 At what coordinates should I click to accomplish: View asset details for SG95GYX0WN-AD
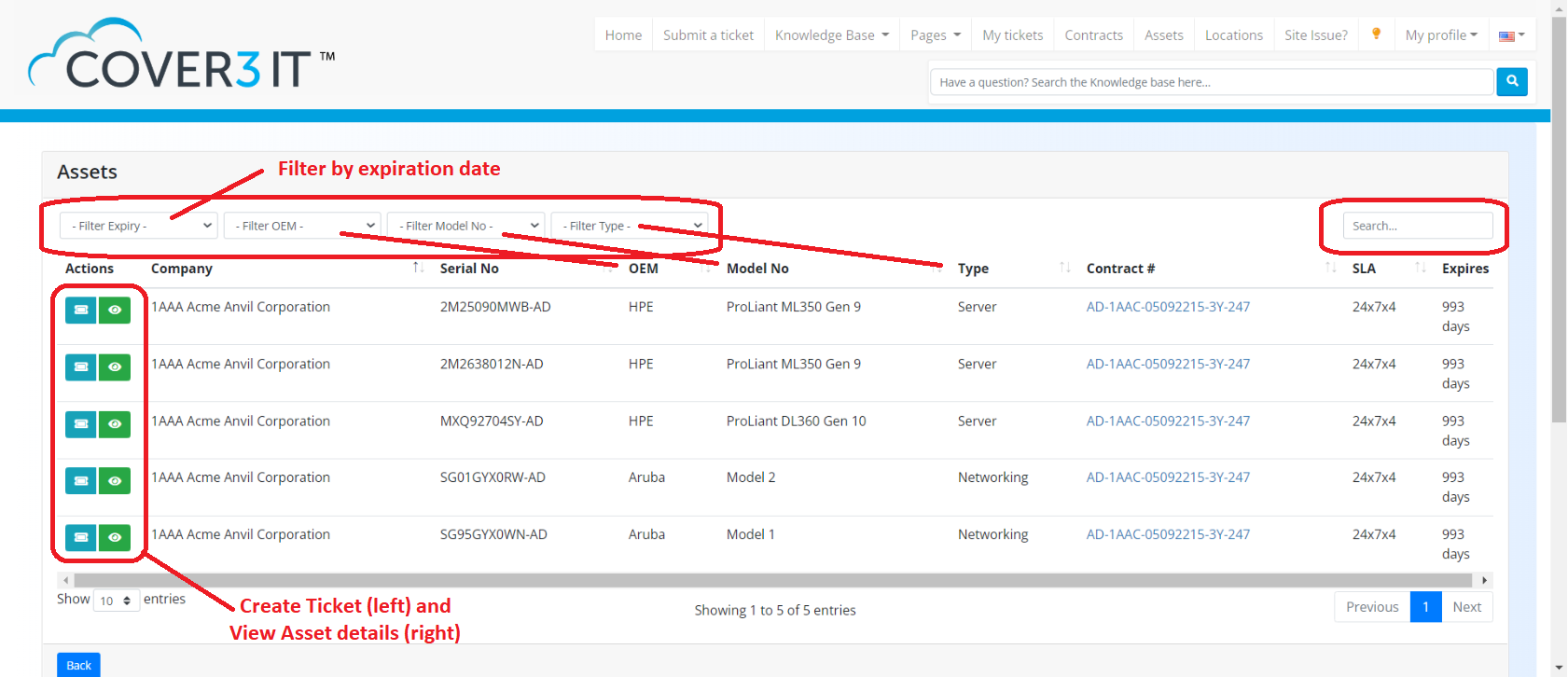115,538
